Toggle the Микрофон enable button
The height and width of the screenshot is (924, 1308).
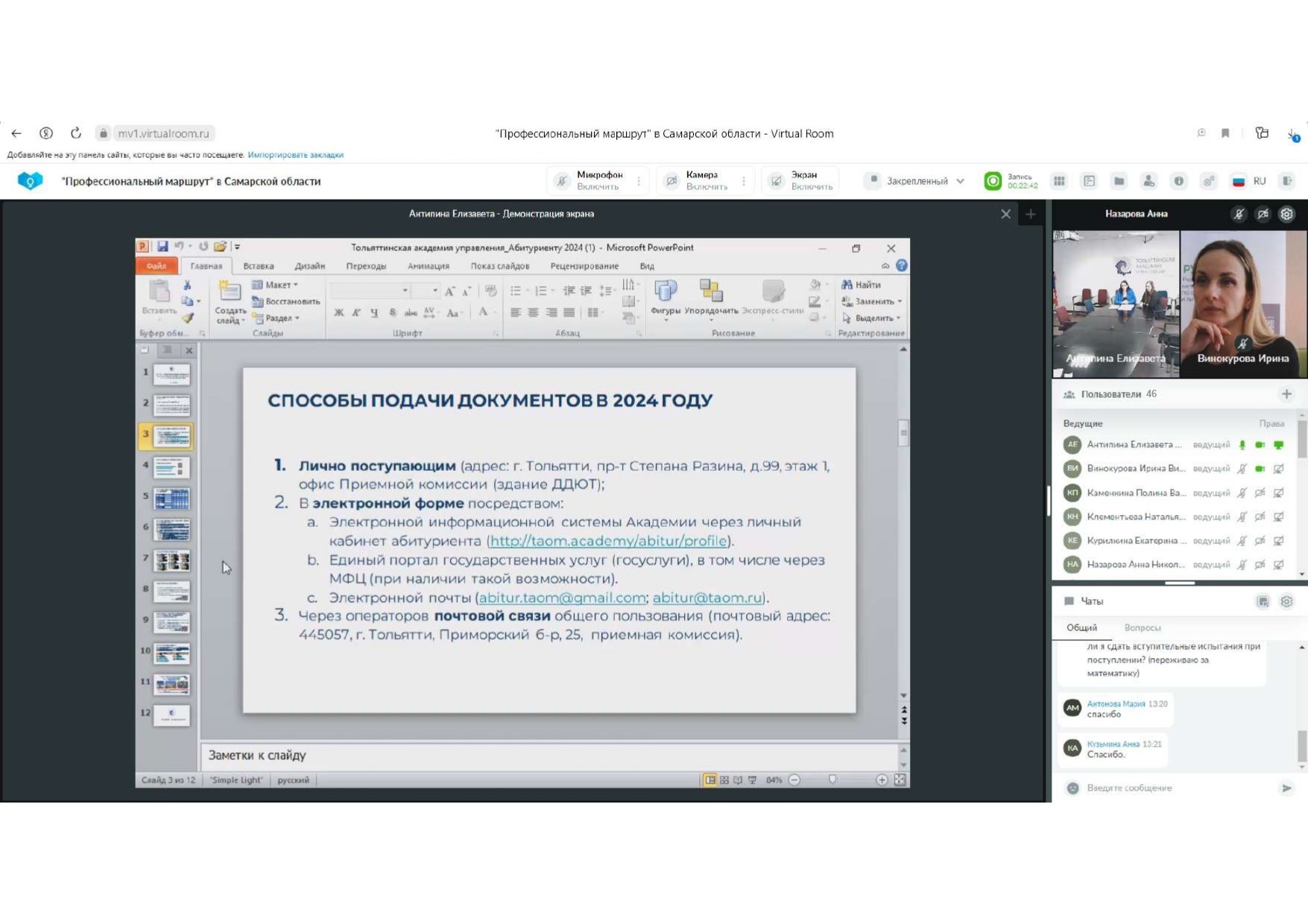[x=590, y=181]
